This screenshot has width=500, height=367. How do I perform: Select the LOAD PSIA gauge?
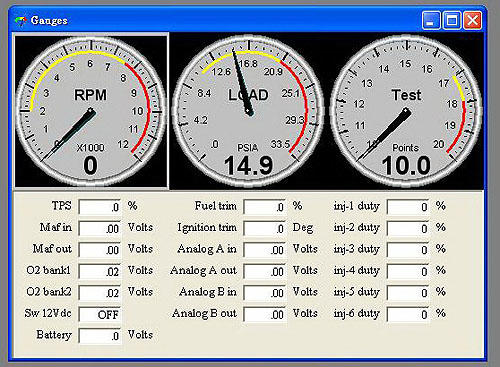tap(248, 111)
